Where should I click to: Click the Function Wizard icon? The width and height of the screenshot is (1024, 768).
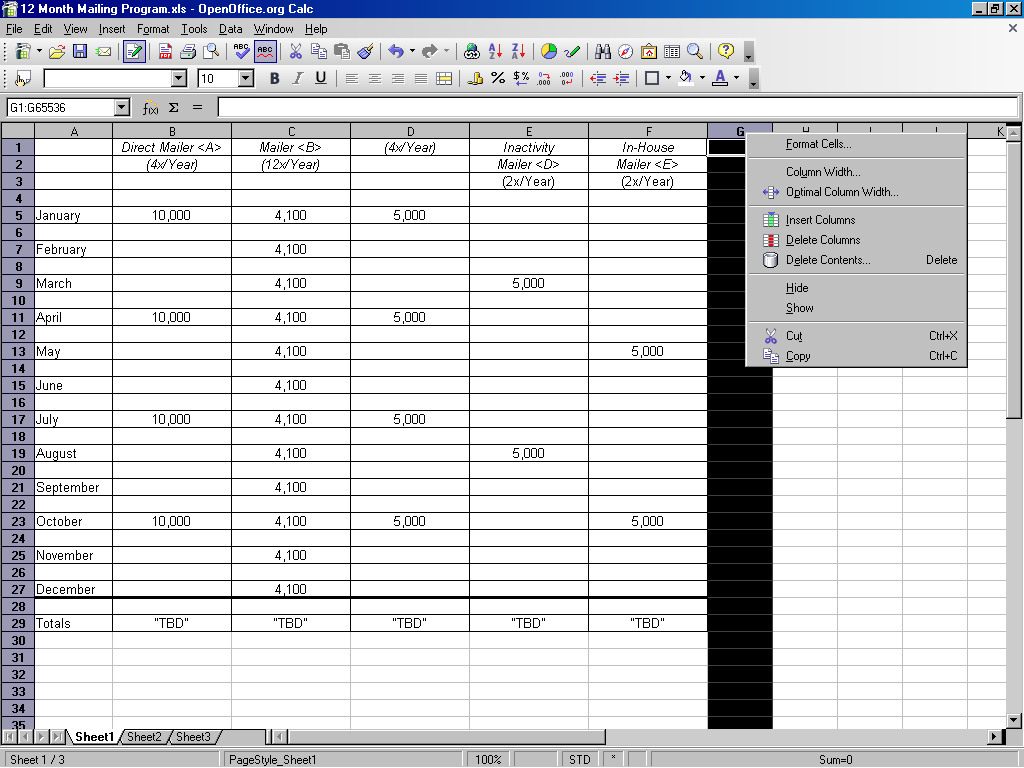150,107
